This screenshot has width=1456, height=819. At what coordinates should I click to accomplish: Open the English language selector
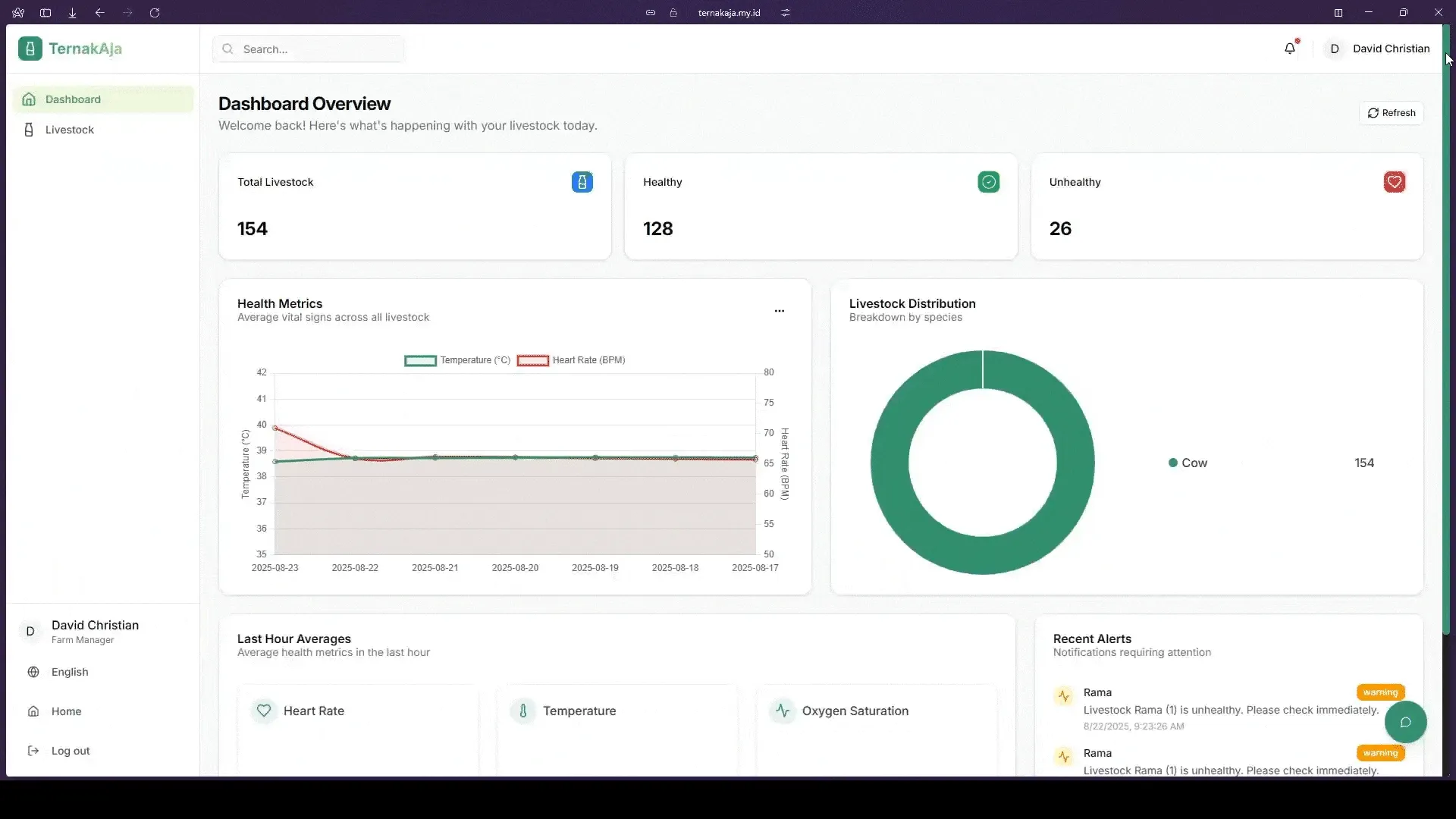71,672
